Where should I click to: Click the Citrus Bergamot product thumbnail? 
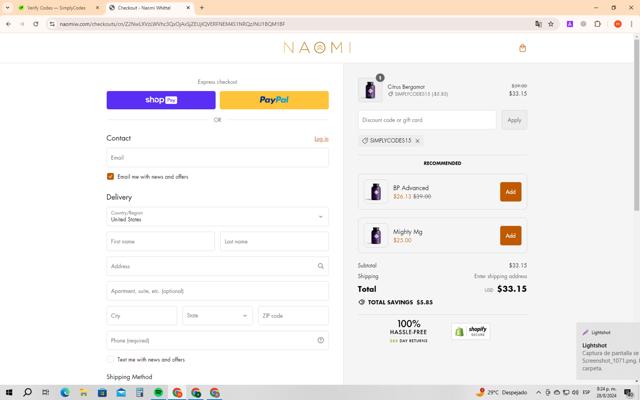coord(370,90)
